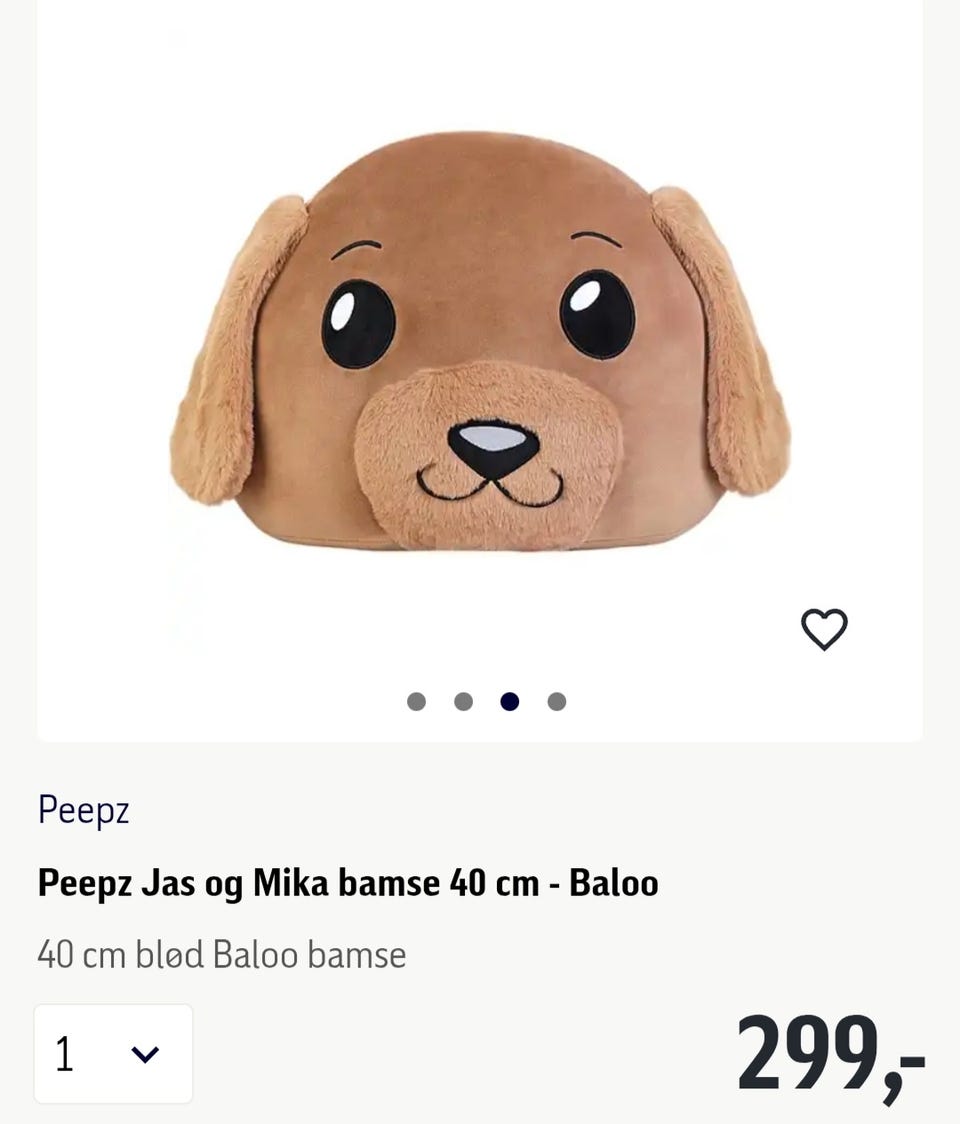Tap the active dark third carousel dot

click(x=510, y=701)
